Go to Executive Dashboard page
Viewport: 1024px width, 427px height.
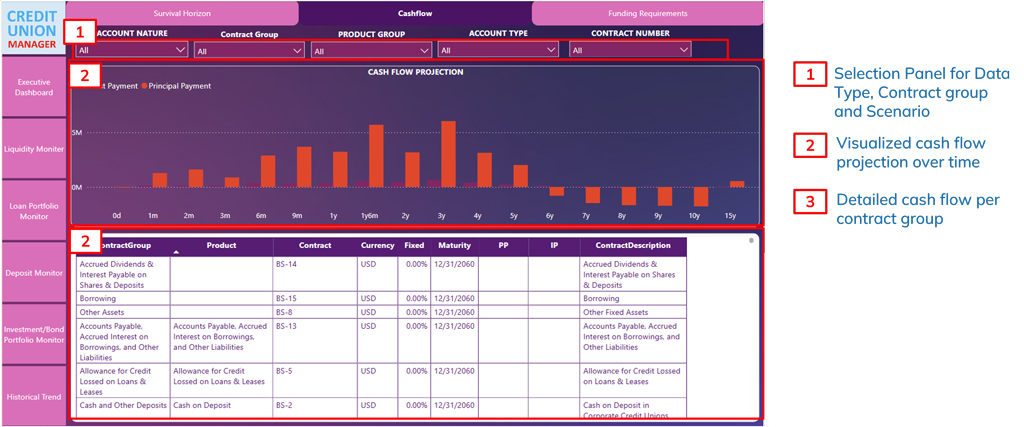click(x=32, y=87)
